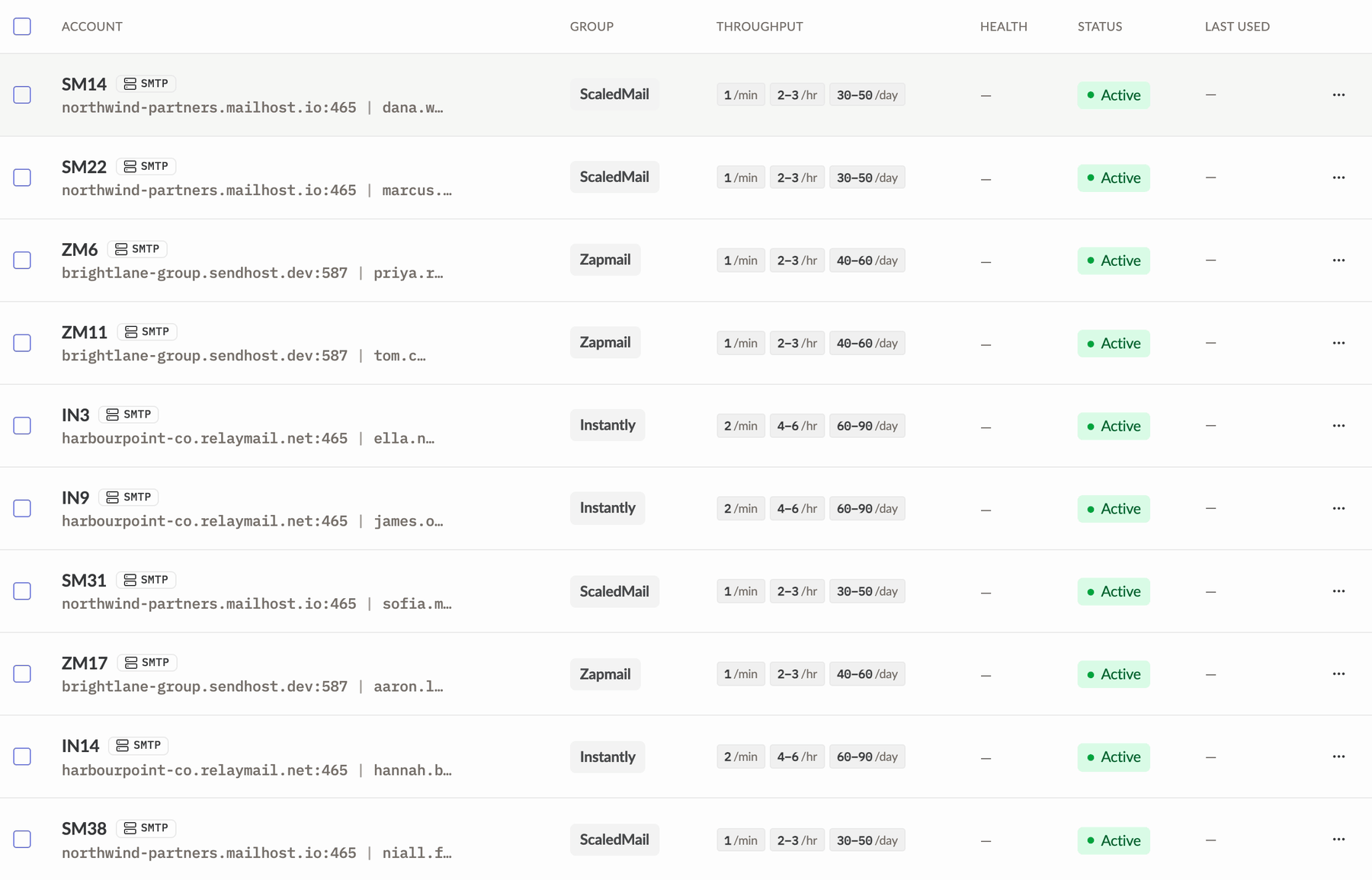This screenshot has height=880, width=1372.
Task: Open the more options menu for IN3
Action: click(x=1338, y=425)
